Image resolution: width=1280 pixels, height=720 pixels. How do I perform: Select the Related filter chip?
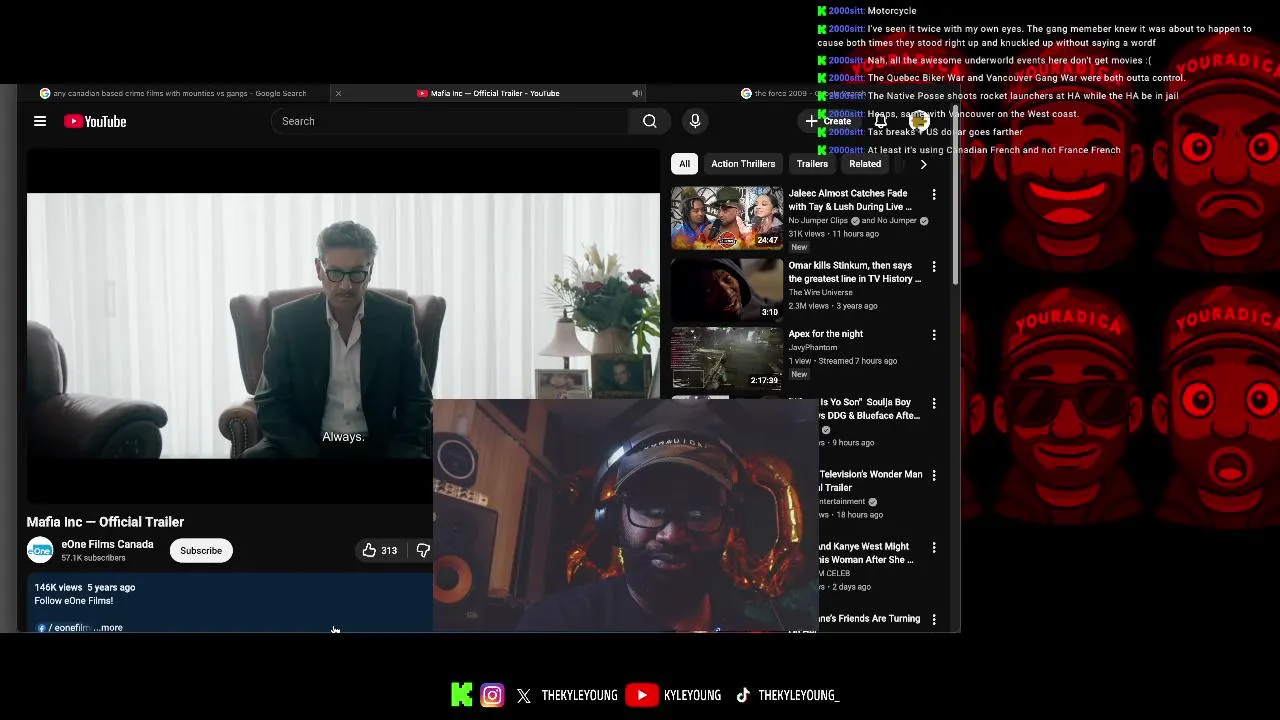click(865, 164)
